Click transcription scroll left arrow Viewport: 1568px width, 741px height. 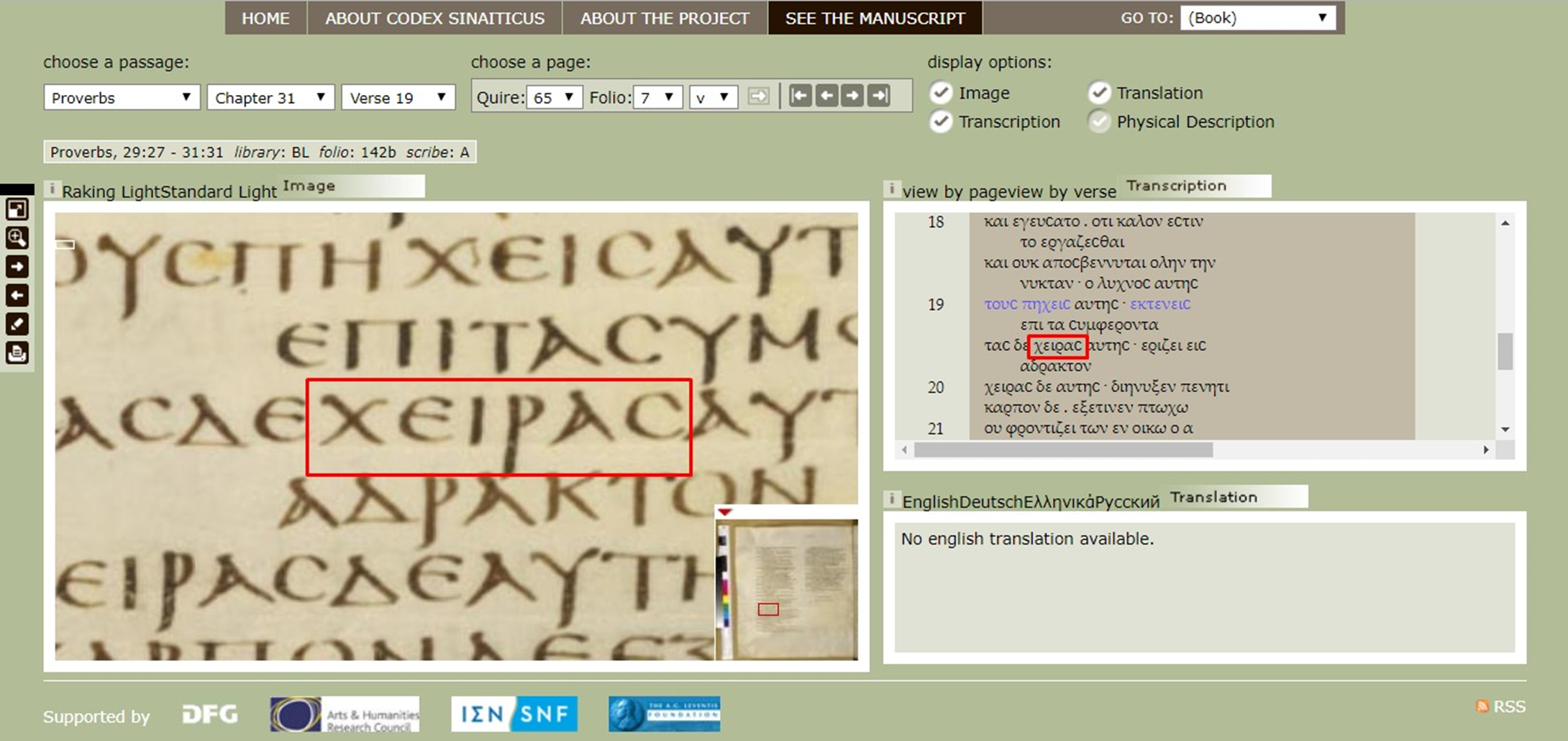coord(904,450)
